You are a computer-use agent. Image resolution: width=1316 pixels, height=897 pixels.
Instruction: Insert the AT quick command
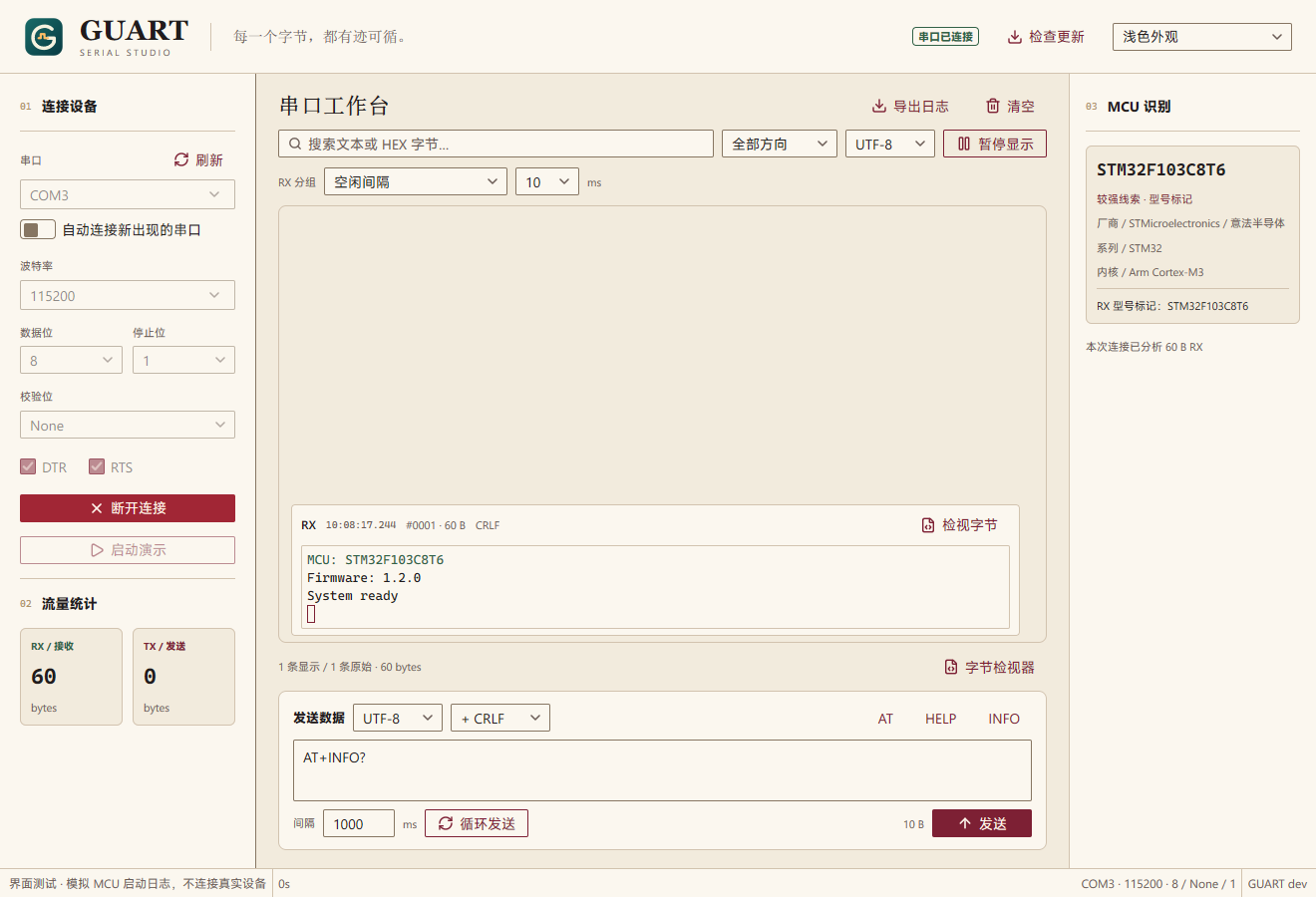coord(885,719)
